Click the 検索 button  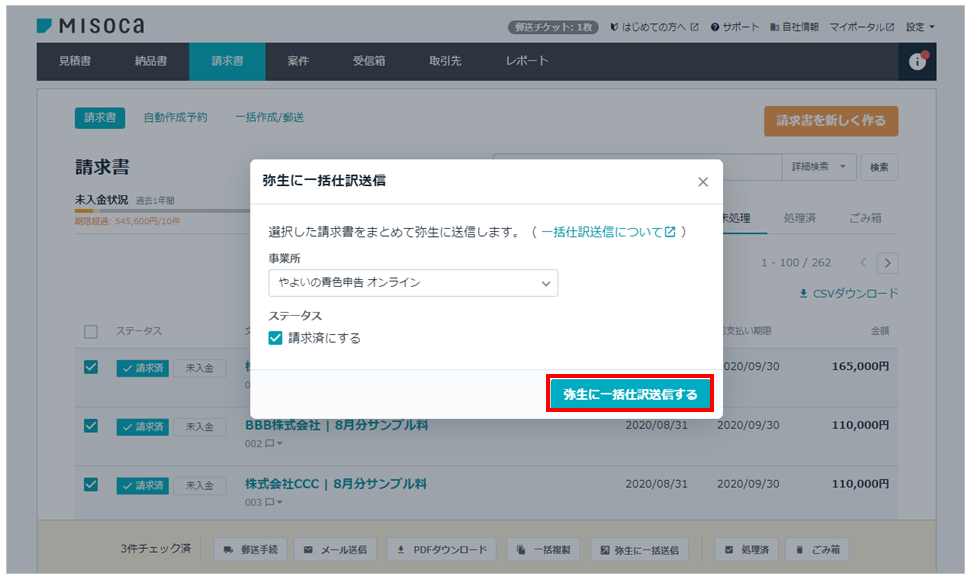tap(879, 167)
